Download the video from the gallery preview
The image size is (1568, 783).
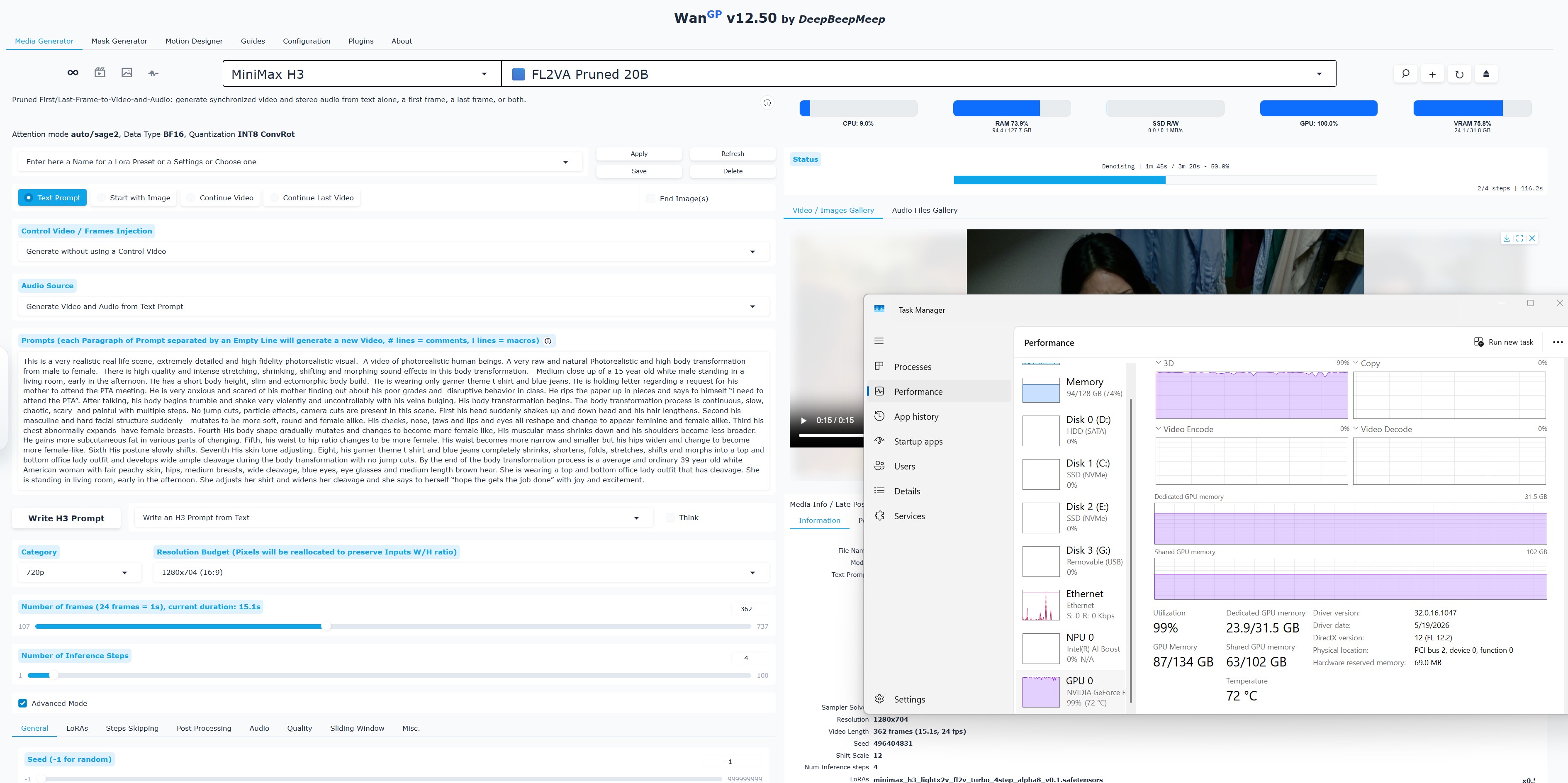(1507, 238)
